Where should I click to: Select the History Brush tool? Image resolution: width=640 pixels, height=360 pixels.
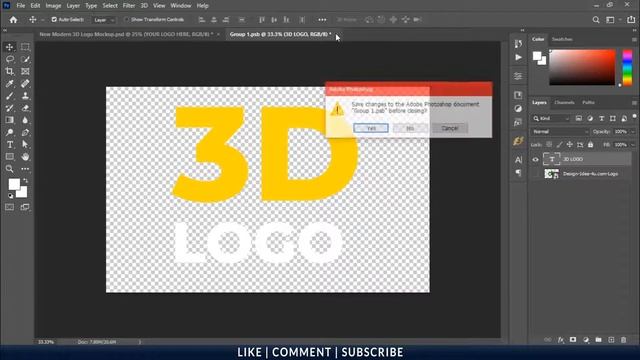tap(9, 108)
